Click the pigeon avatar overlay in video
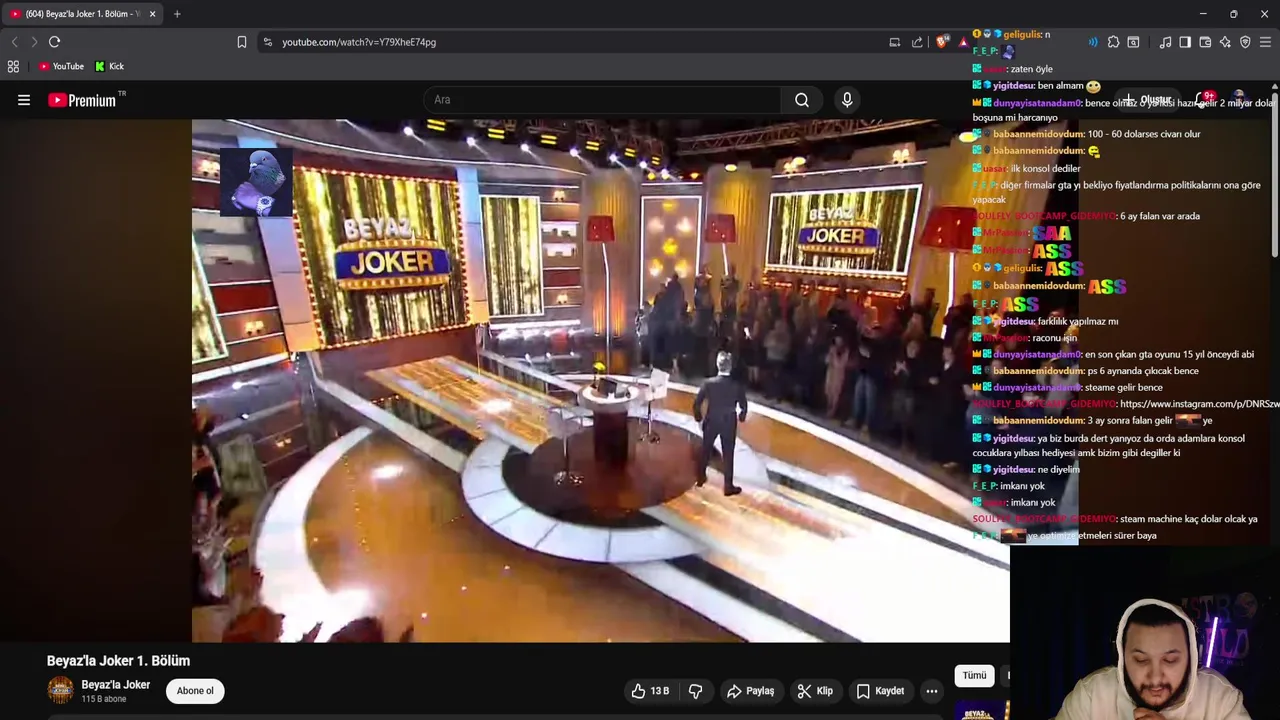 coord(257,183)
